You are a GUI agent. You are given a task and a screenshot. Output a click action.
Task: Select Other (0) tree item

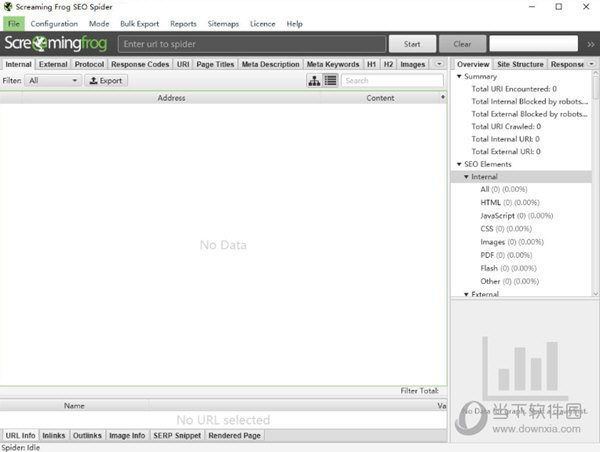coord(510,281)
